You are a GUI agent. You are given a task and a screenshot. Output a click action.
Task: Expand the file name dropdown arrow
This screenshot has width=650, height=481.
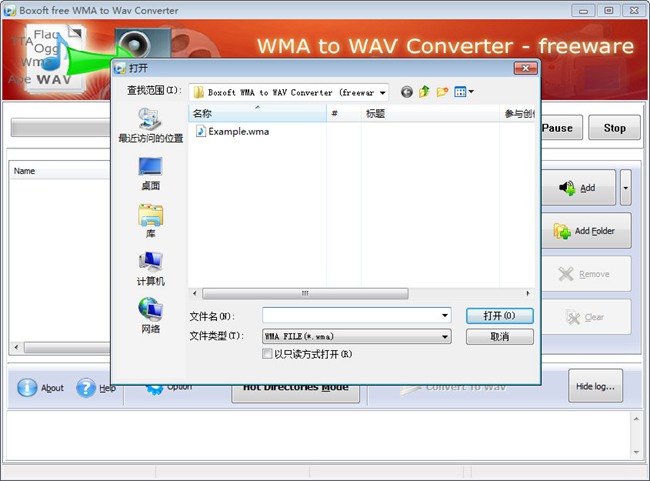445,316
